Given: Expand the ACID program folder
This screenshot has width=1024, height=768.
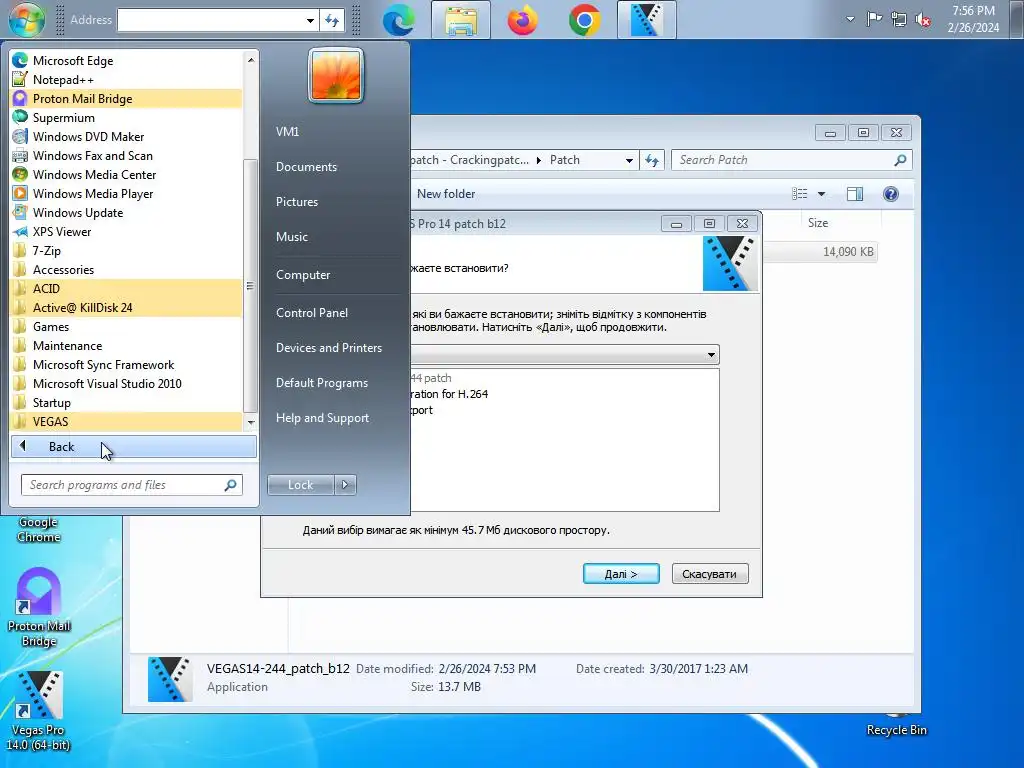Looking at the screenshot, I should click(x=126, y=289).
